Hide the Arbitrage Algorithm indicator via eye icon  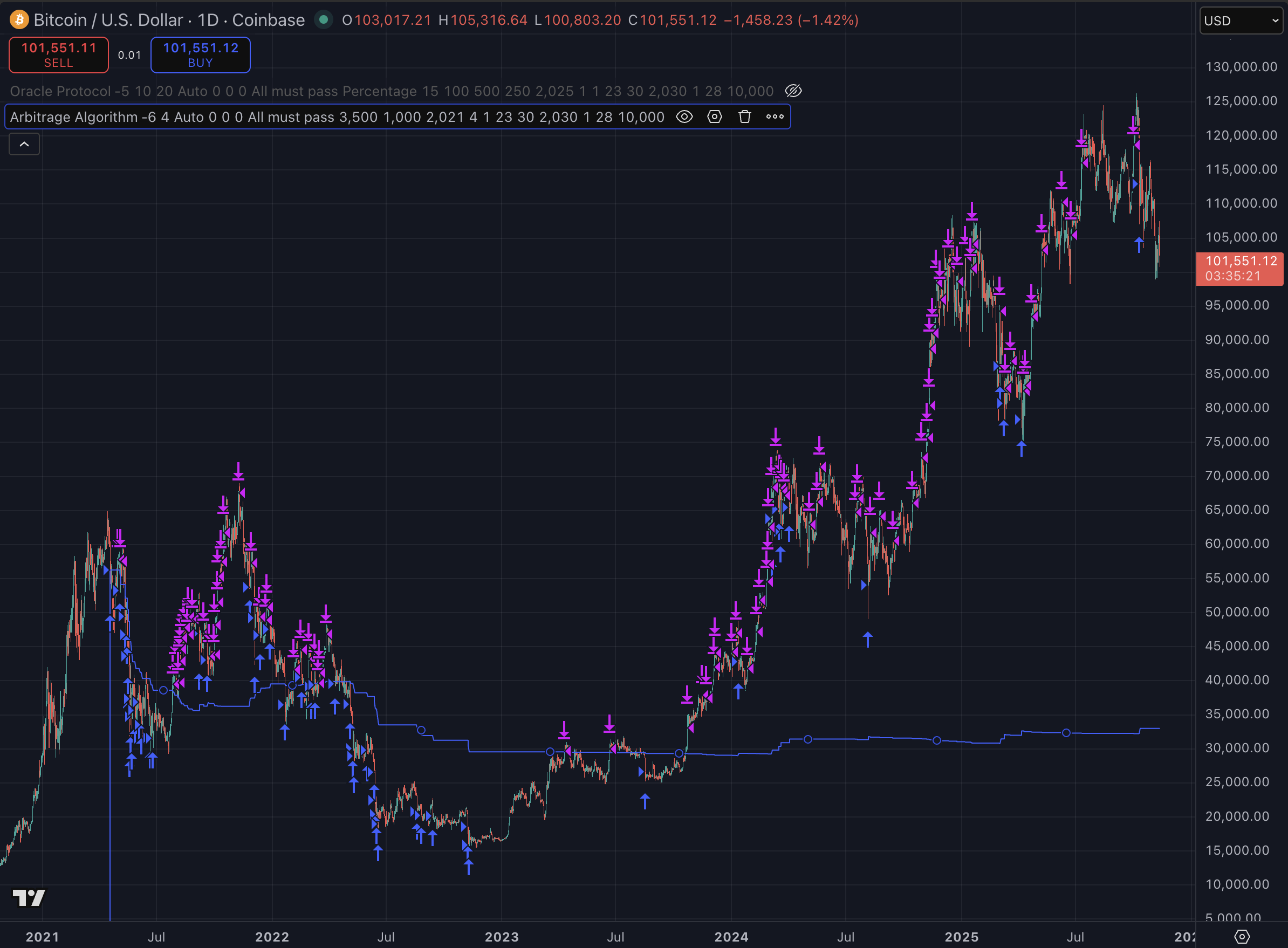(684, 117)
